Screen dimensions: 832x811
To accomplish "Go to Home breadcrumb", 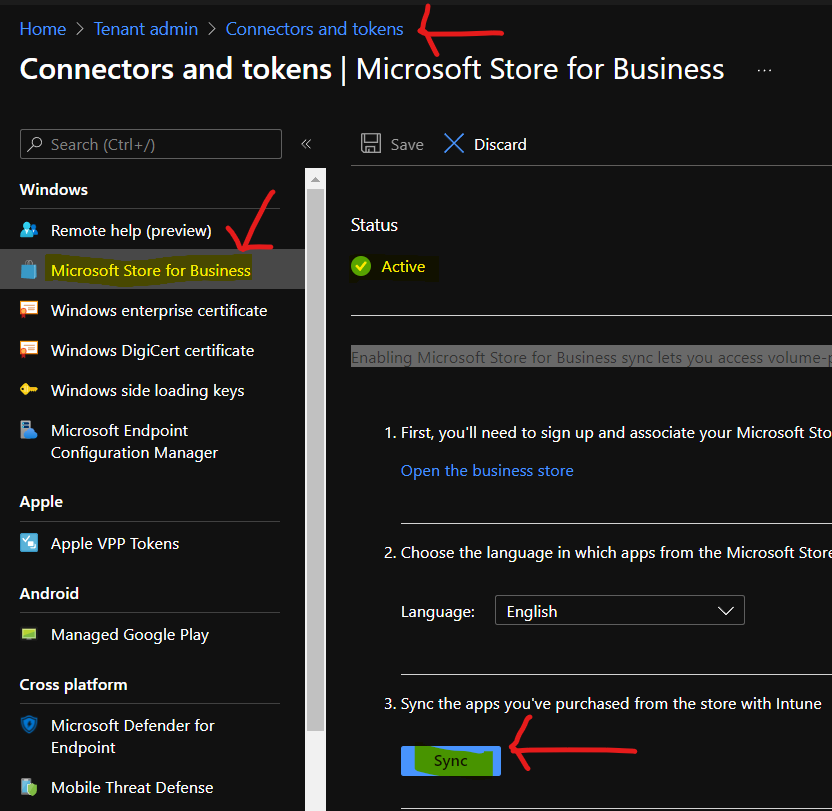I will [43, 29].
